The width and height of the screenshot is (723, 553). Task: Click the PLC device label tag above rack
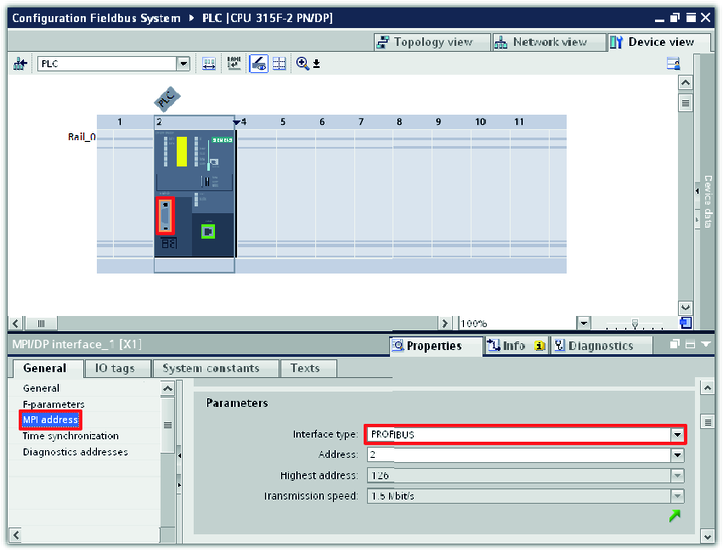point(166,98)
